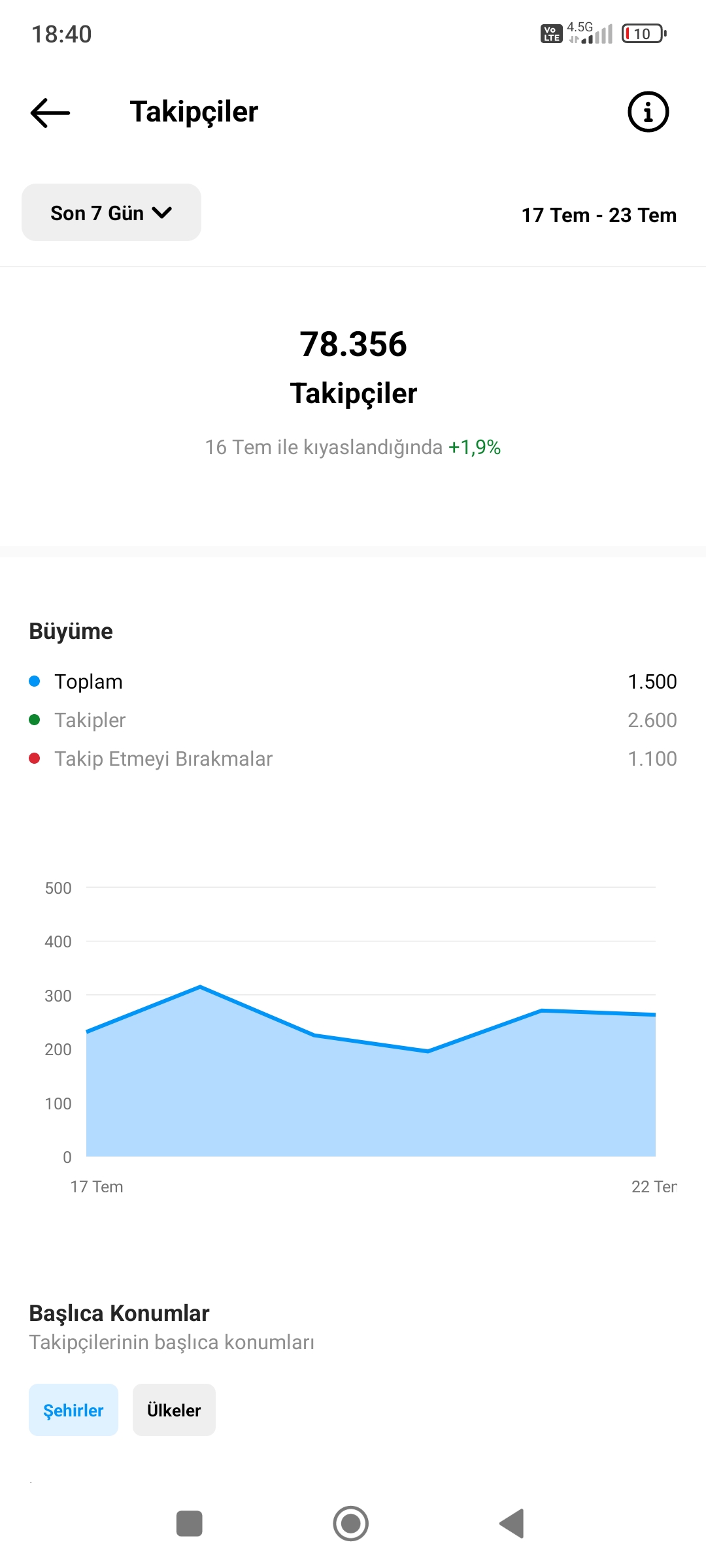Viewport: 706px width, 1568px height.
Task: Open the info circle icon
Action: tap(648, 112)
